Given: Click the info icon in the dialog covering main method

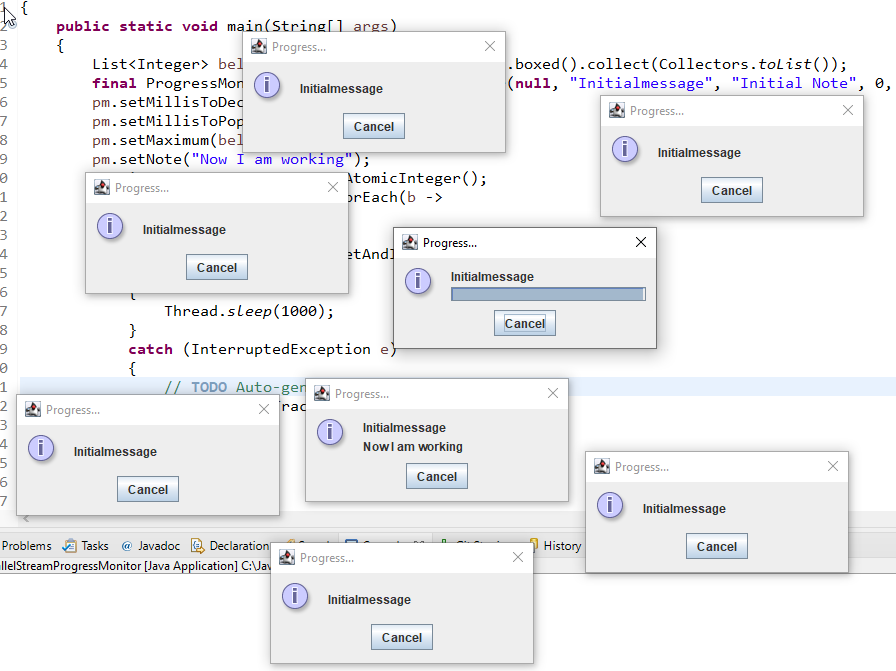Looking at the screenshot, I should pyautogui.click(x=267, y=85).
